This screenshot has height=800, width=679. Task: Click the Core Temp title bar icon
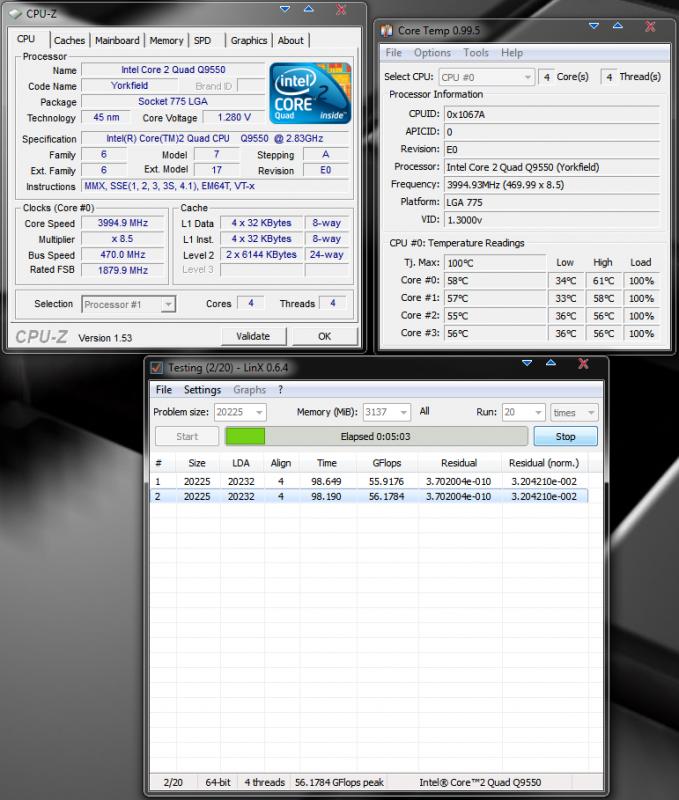pyautogui.click(x=387, y=31)
